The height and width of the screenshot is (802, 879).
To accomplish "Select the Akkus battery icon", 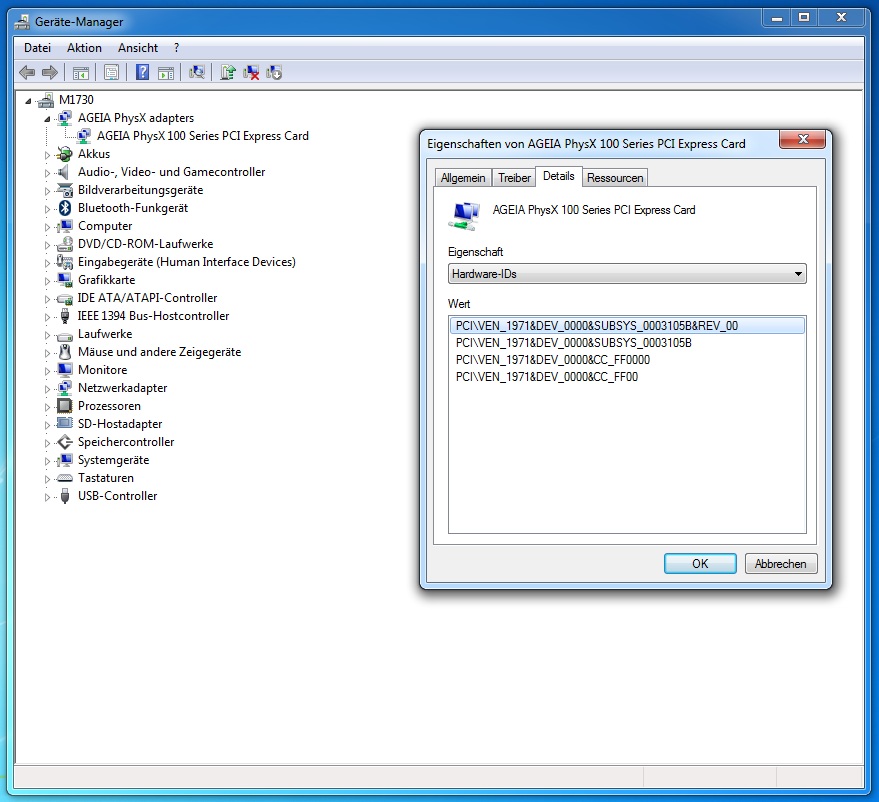I will (x=65, y=154).
